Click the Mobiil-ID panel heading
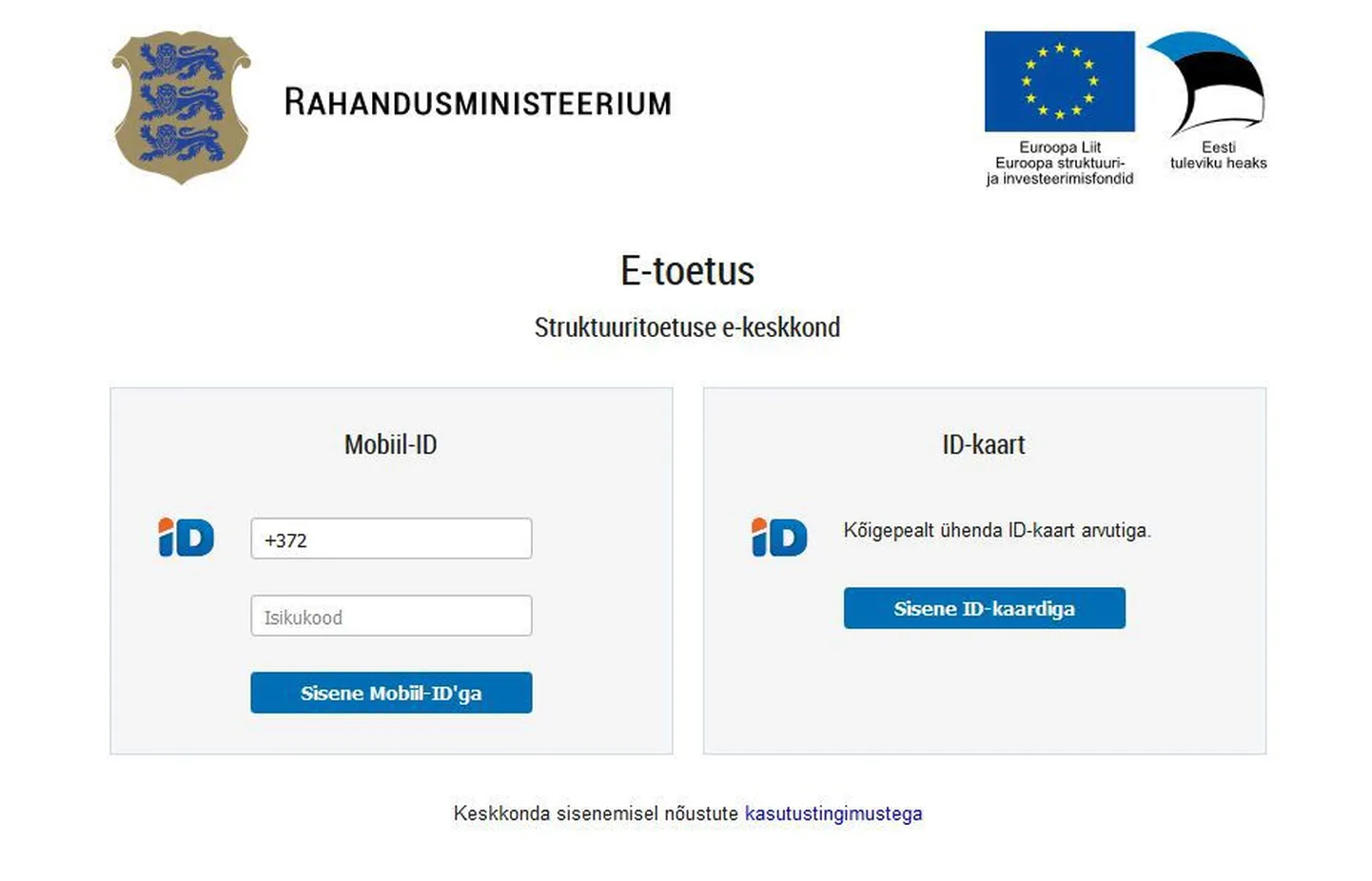This screenshot has width=1372, height=881. 390,444
